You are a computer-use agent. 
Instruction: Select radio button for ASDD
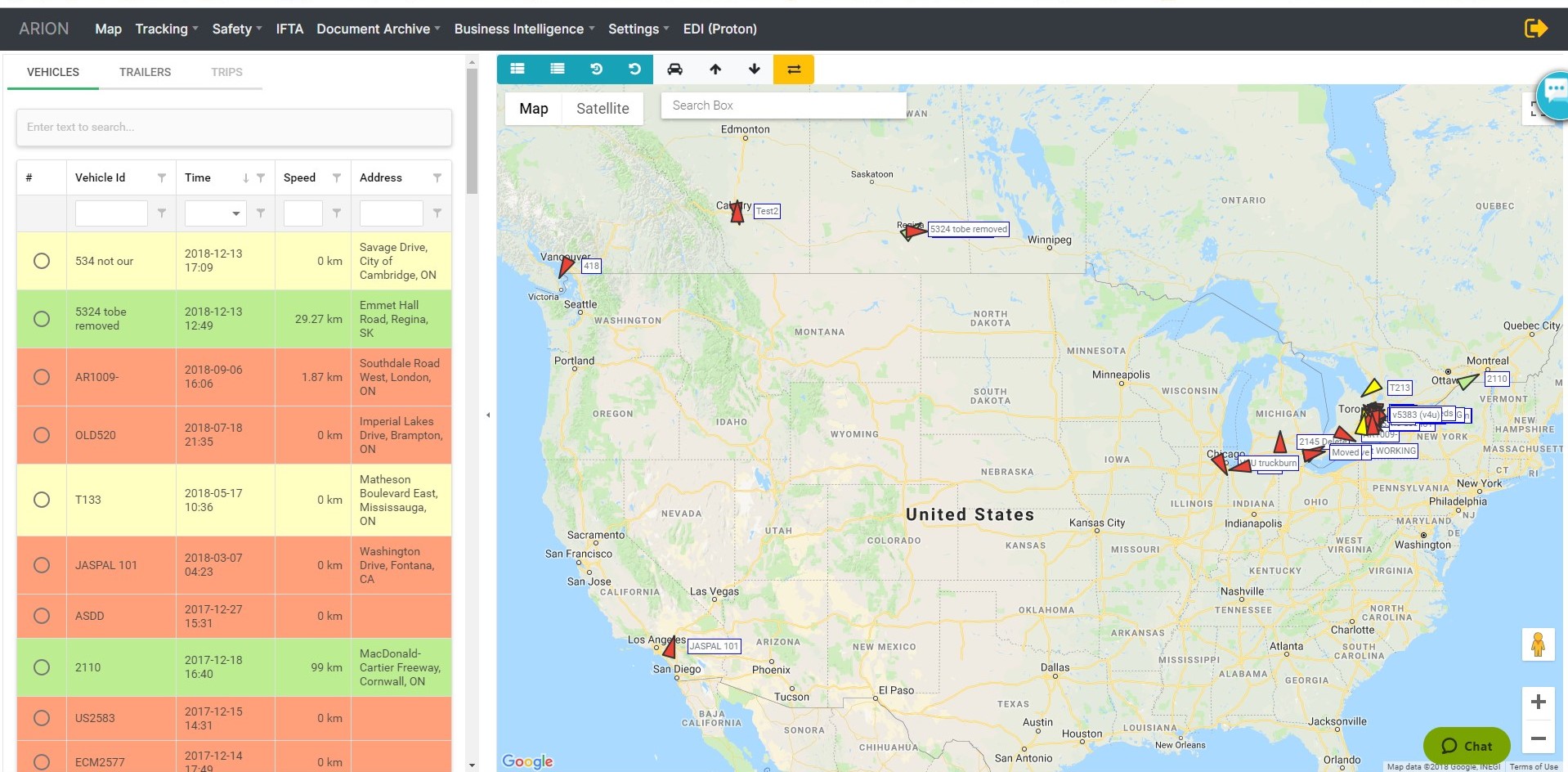[x=42, y=616]
